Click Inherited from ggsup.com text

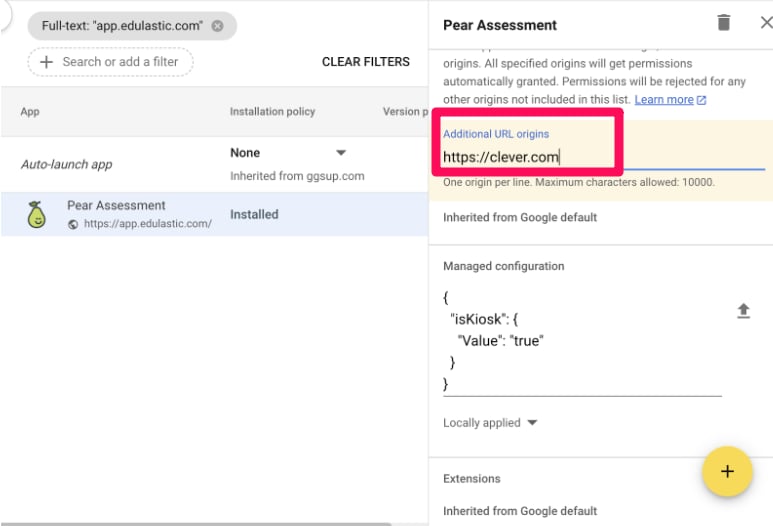click(297, 176)
